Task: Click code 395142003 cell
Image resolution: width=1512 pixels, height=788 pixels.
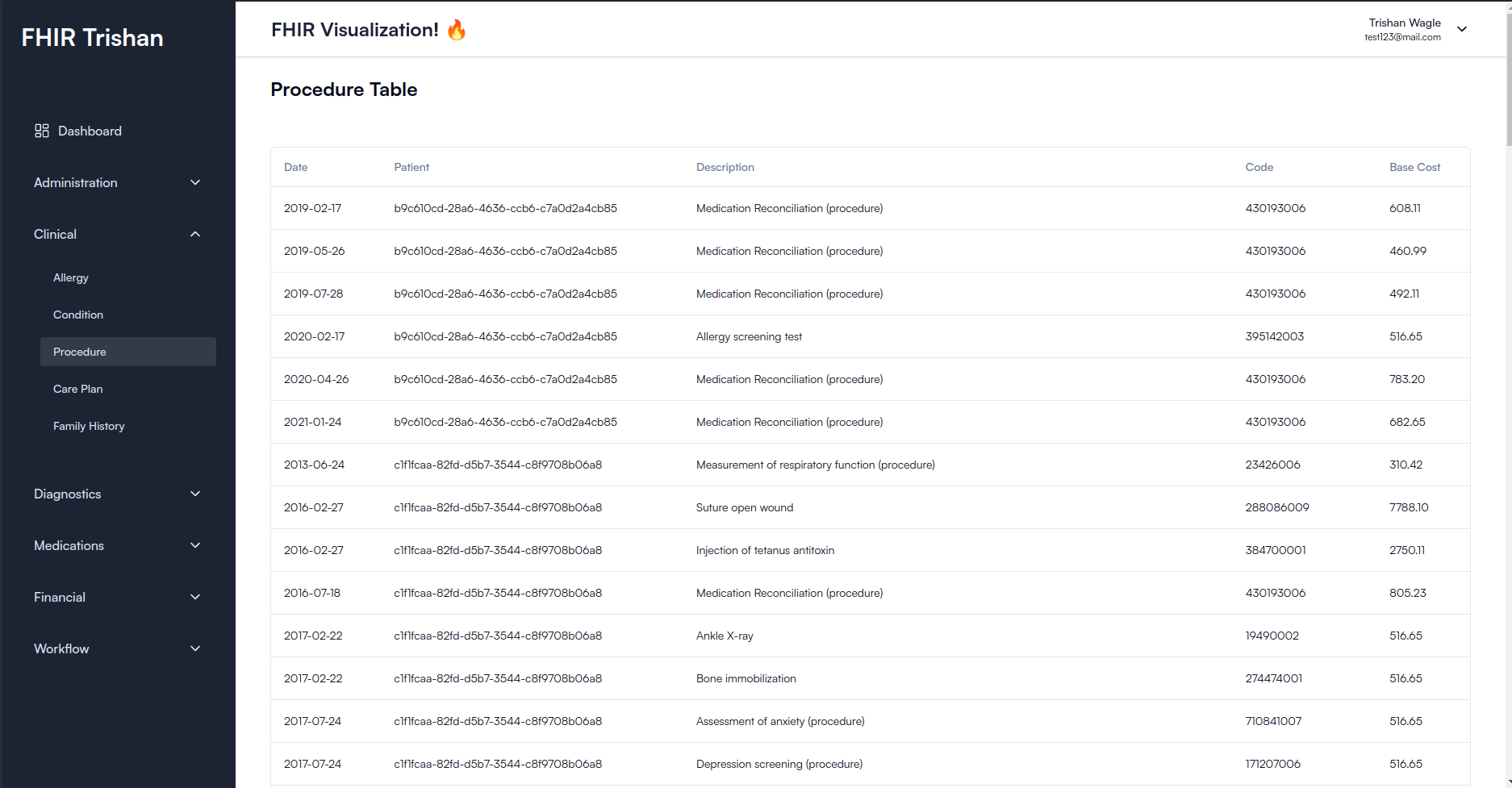Action: (x=1275, y=336)
